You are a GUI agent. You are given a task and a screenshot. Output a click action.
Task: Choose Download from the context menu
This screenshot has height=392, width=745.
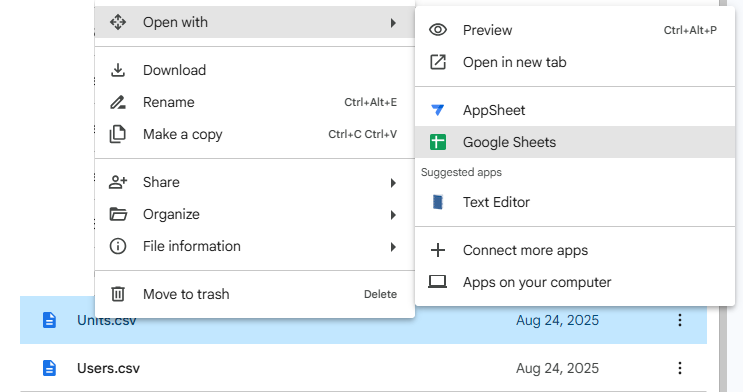(255, 70)
